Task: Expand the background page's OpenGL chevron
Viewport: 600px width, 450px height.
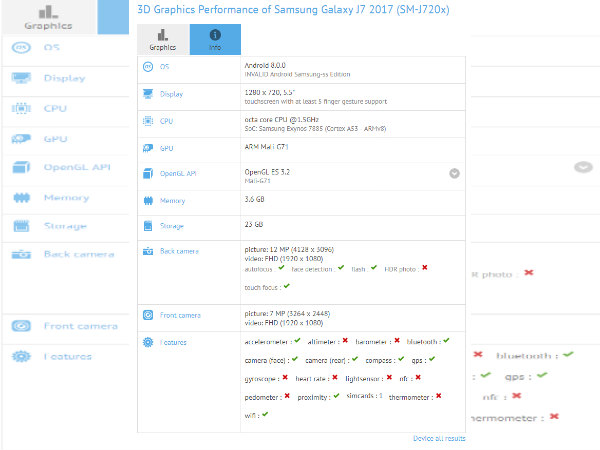Action: [x=583, y=167]
